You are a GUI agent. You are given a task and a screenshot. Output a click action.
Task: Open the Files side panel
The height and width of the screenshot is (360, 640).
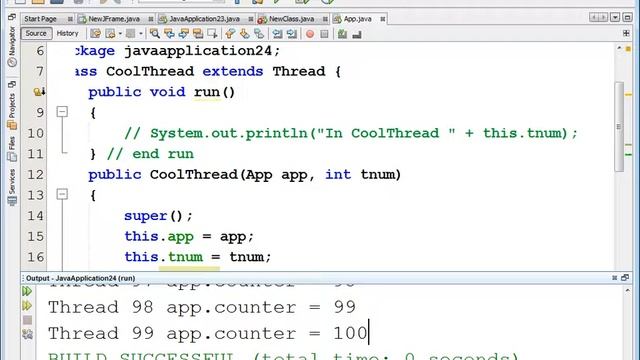pos(12,149)
